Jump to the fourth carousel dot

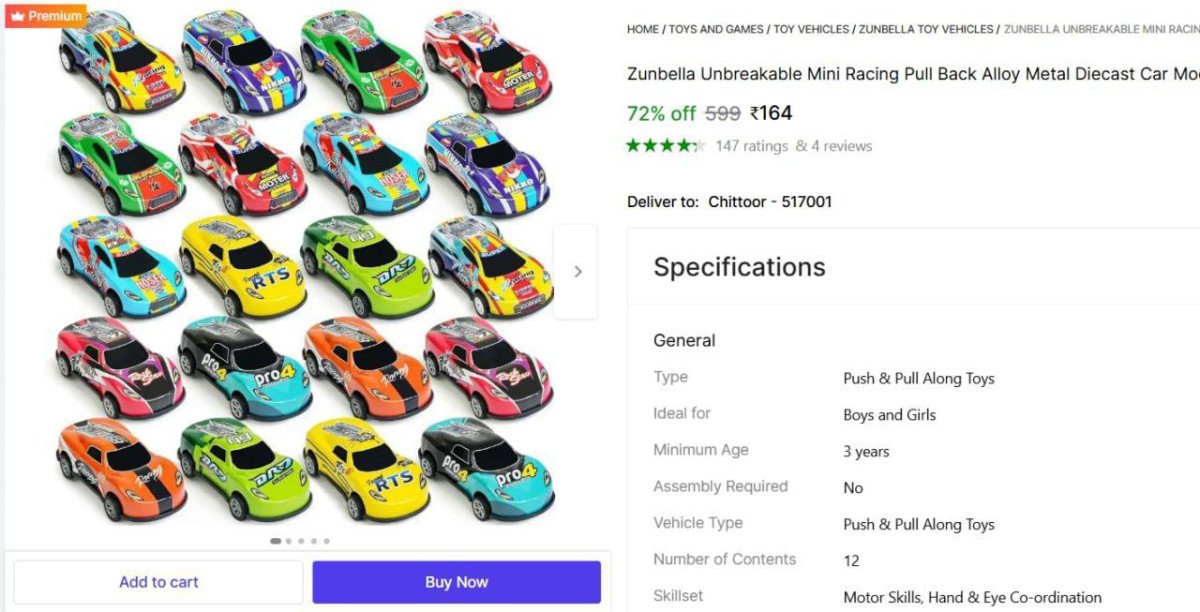(314, 541)
